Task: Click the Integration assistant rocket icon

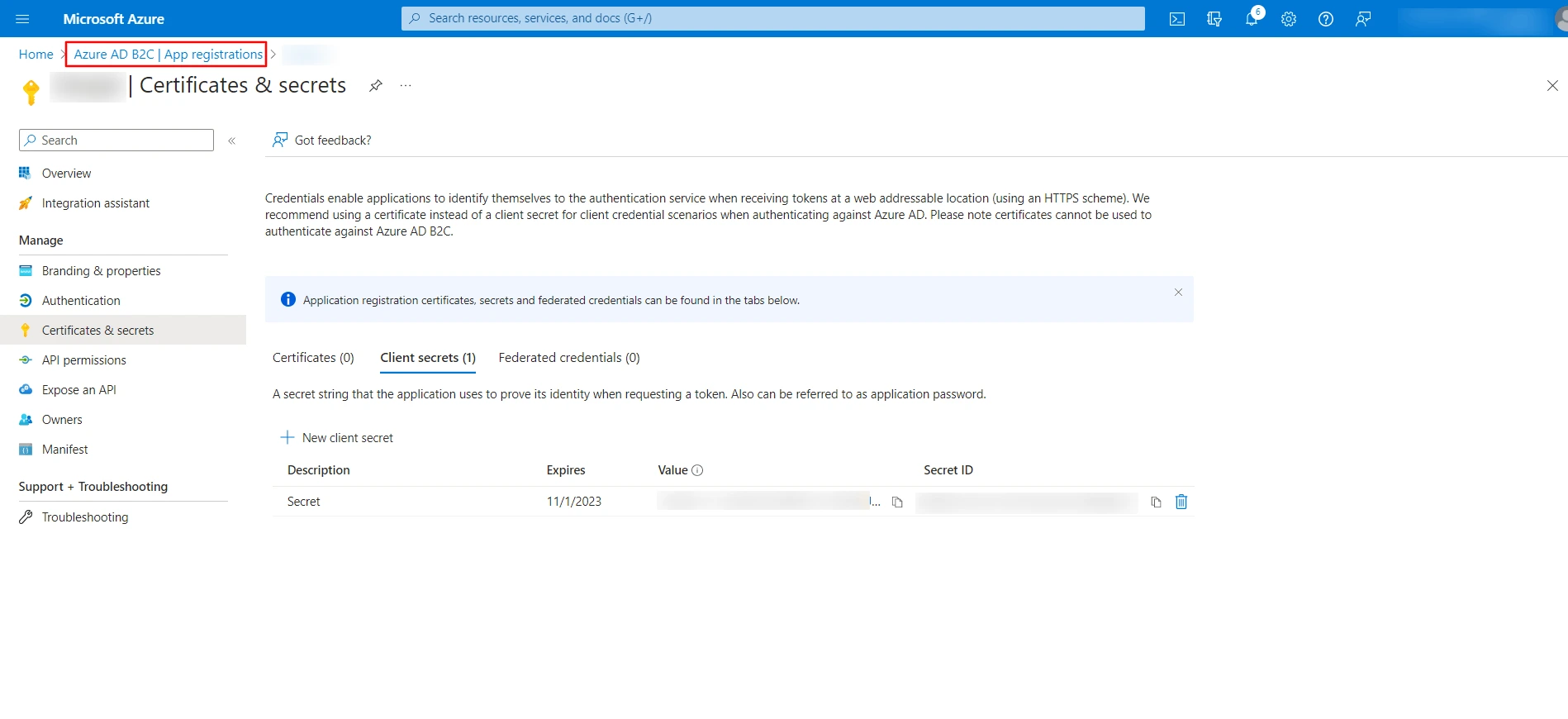Action: [26, 203]
